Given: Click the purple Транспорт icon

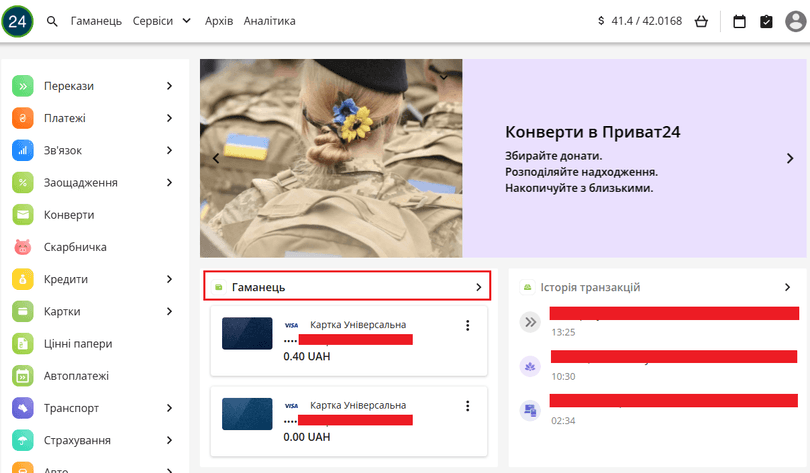Looking at the screenshot, I should tap(23, 408).
